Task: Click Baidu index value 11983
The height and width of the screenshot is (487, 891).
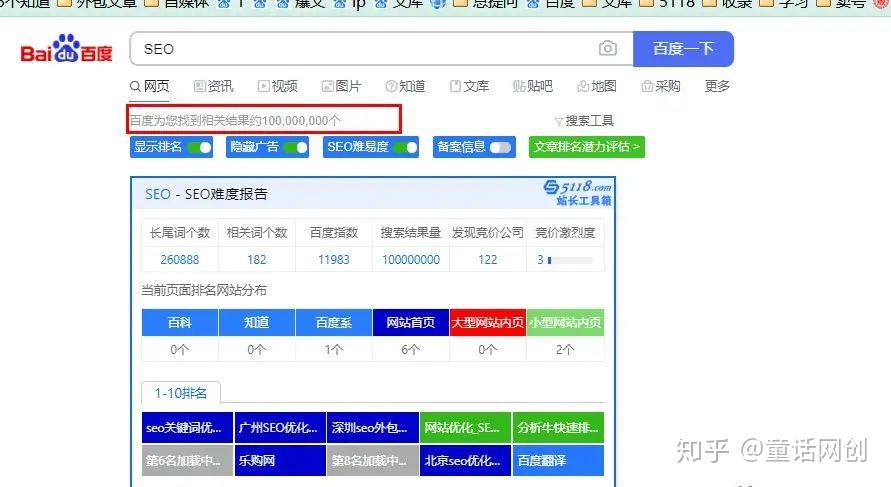Action: point(334,260)
